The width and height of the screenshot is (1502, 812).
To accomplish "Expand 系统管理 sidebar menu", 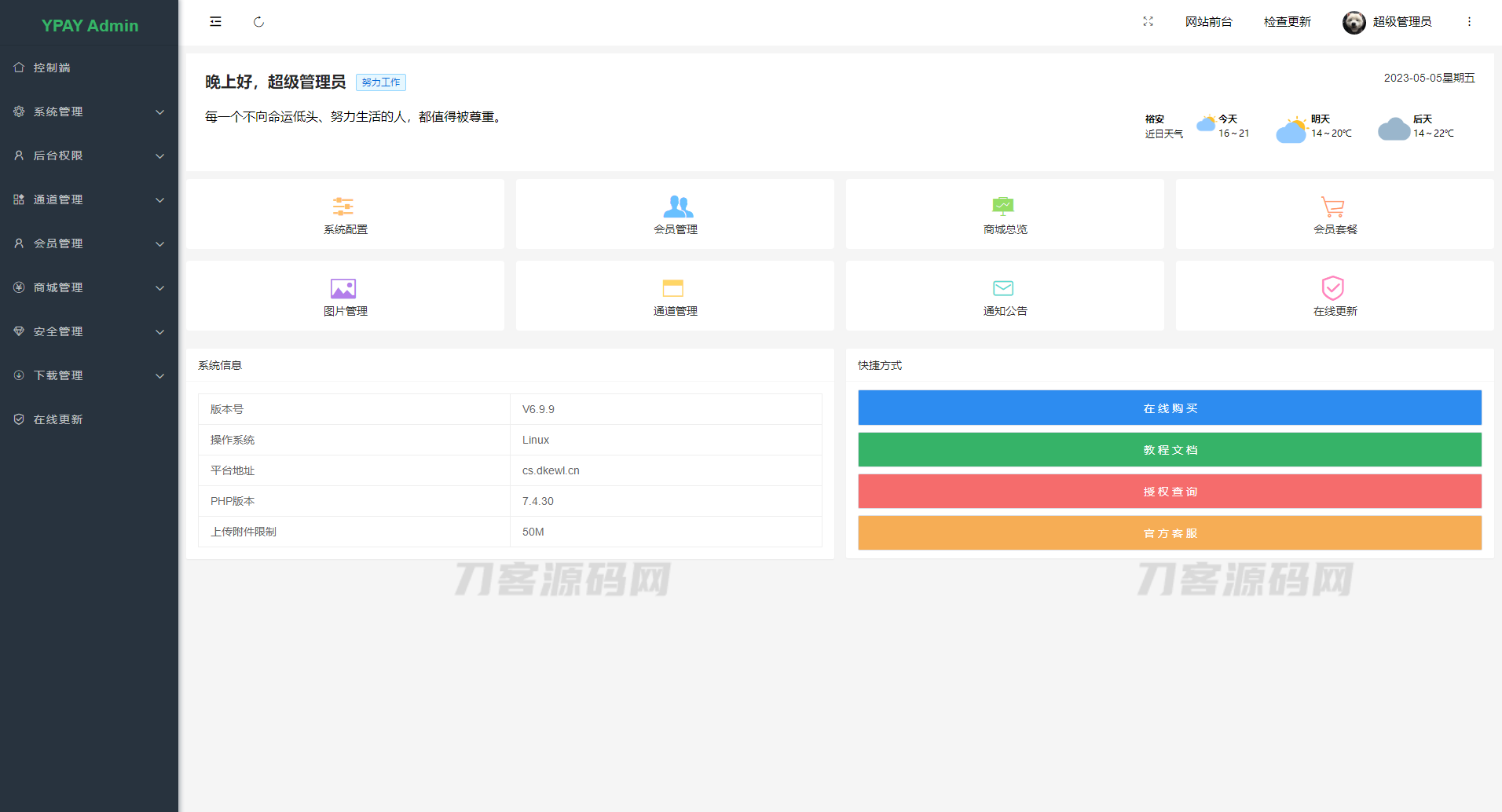I will 89,112.
